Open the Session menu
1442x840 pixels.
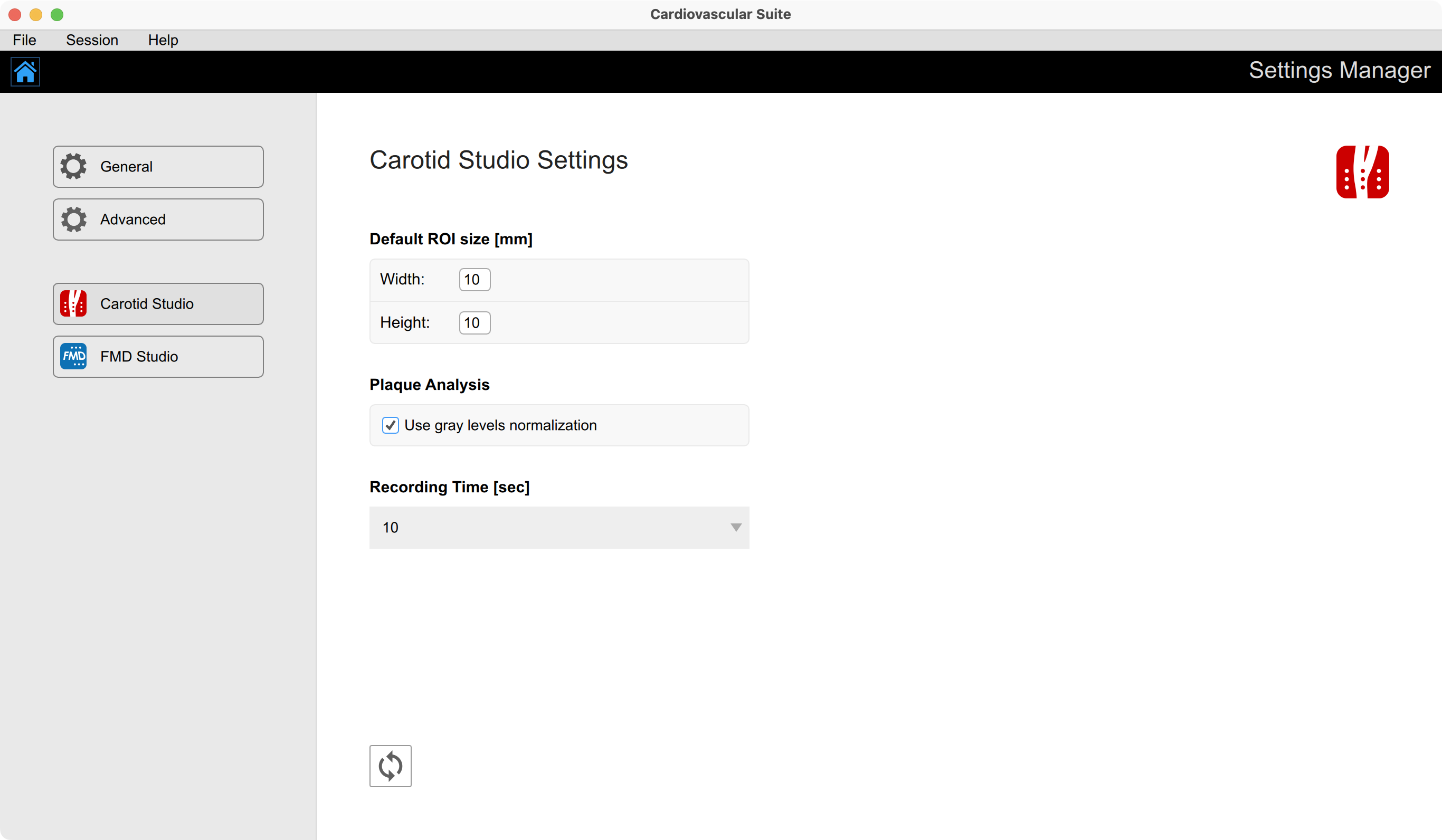[x=92, y=40]
